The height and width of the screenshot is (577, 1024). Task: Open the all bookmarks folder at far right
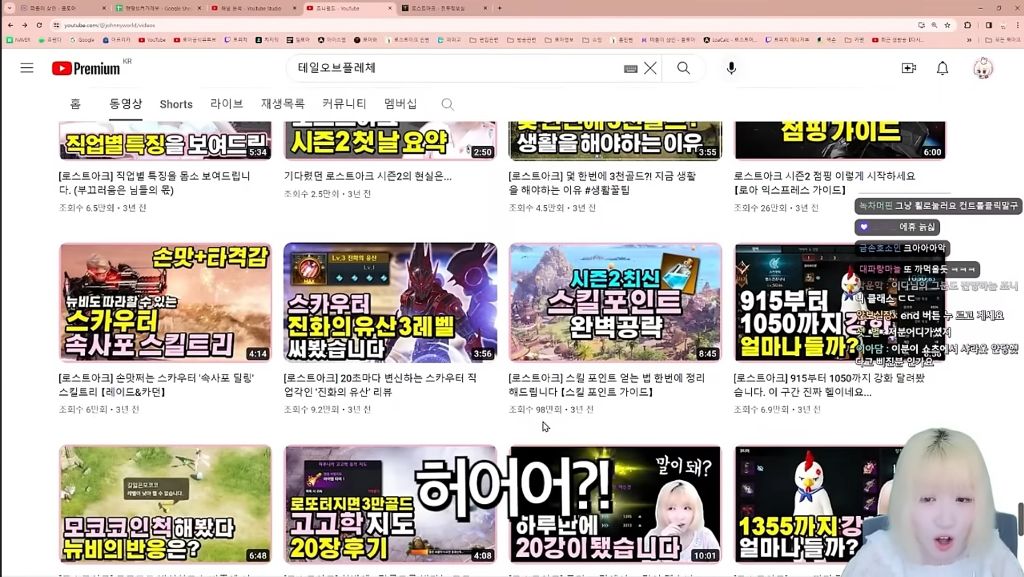(x=1000, y=40)
